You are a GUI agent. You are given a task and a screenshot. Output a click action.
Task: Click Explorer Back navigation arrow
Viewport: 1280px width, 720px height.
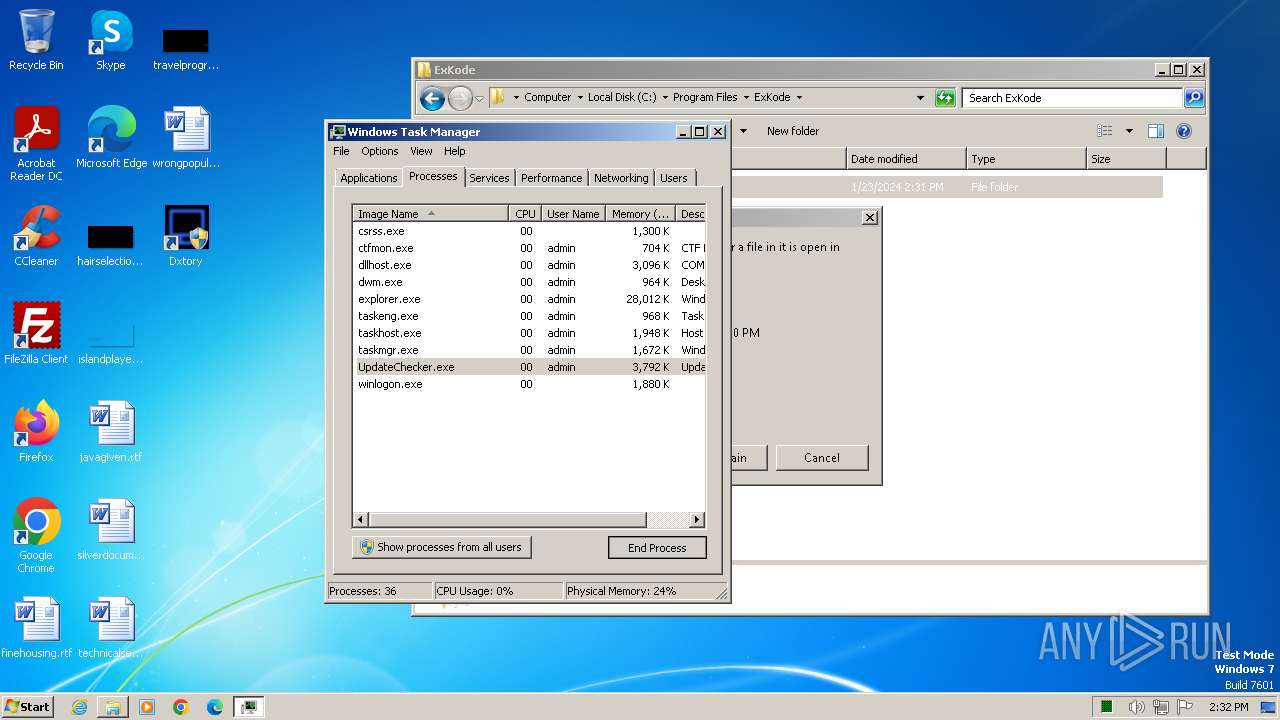coord(432,98)
